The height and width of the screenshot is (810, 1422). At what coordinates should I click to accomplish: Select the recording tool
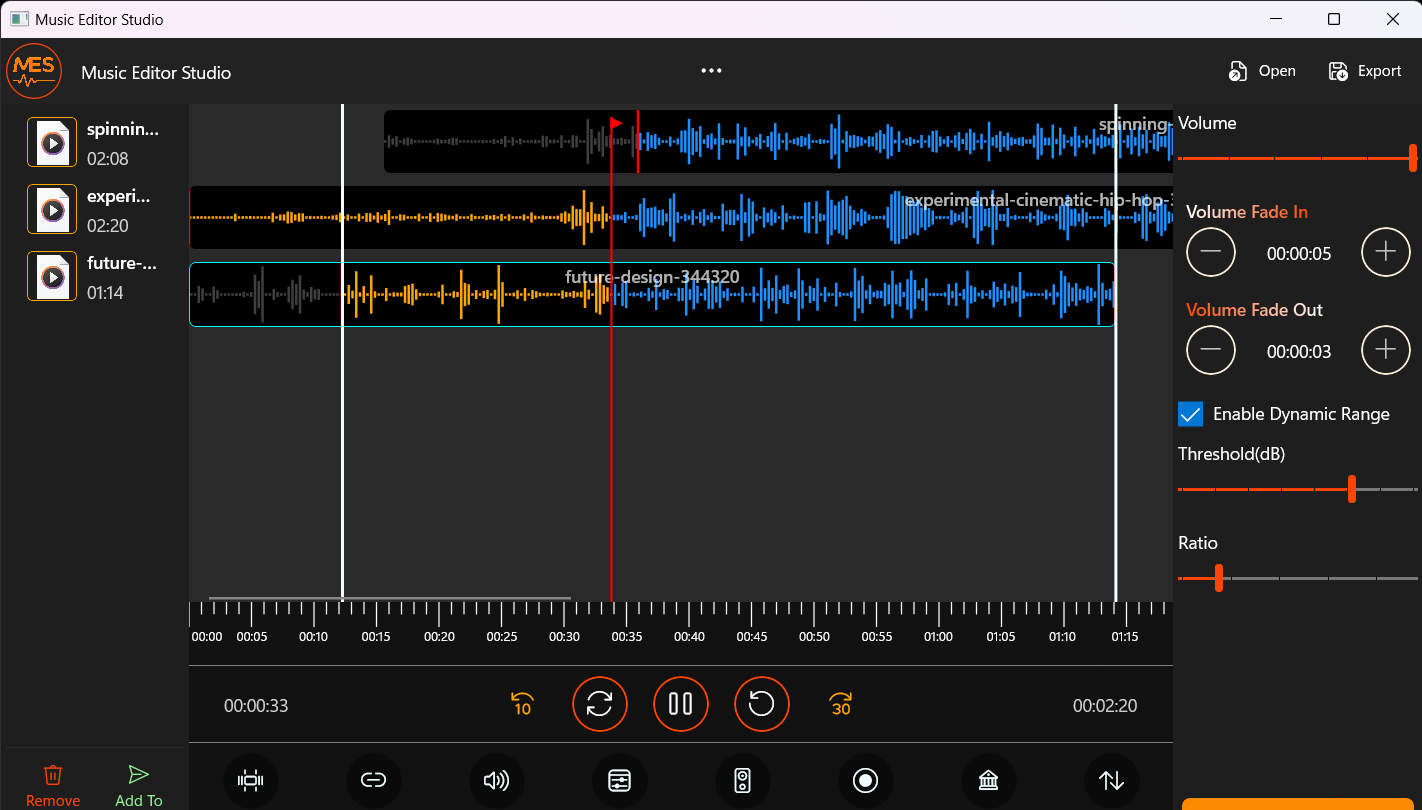tap(865, 781)
